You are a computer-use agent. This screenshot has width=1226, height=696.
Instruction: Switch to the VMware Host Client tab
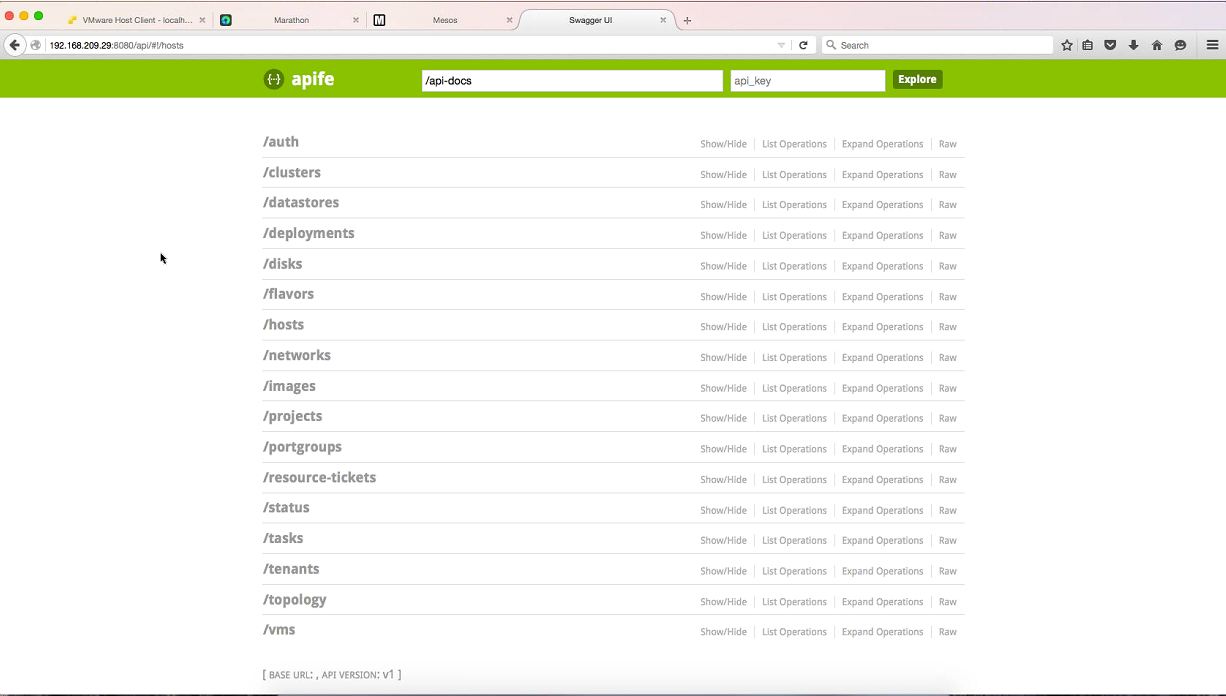137,20
